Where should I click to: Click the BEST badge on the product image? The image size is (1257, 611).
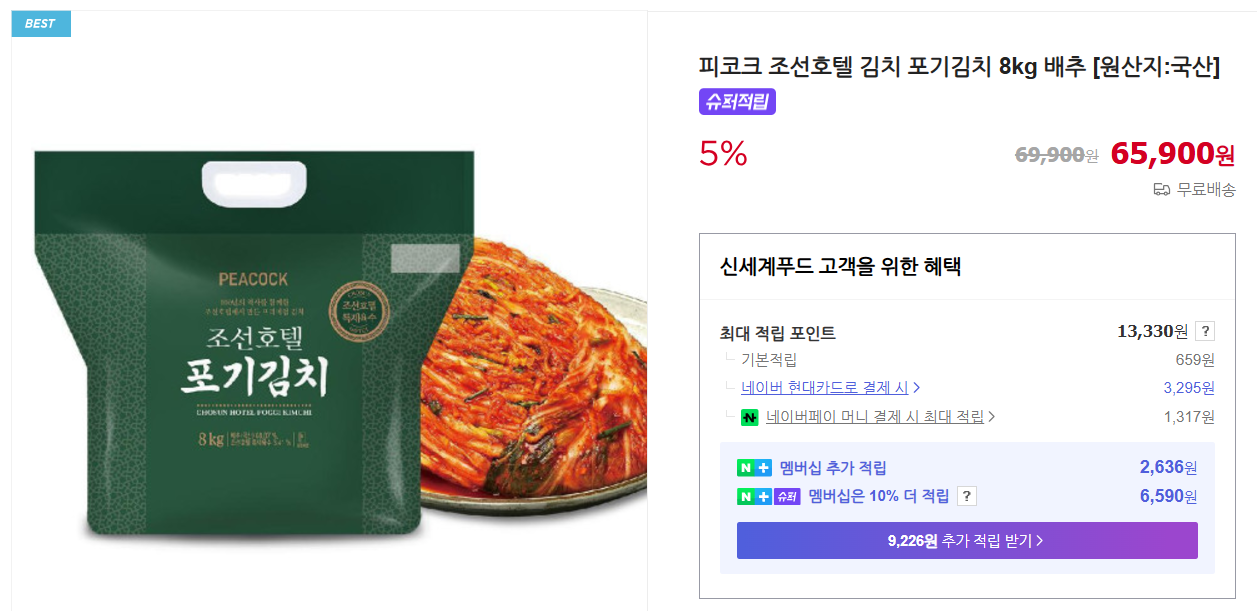coord(40,22)
